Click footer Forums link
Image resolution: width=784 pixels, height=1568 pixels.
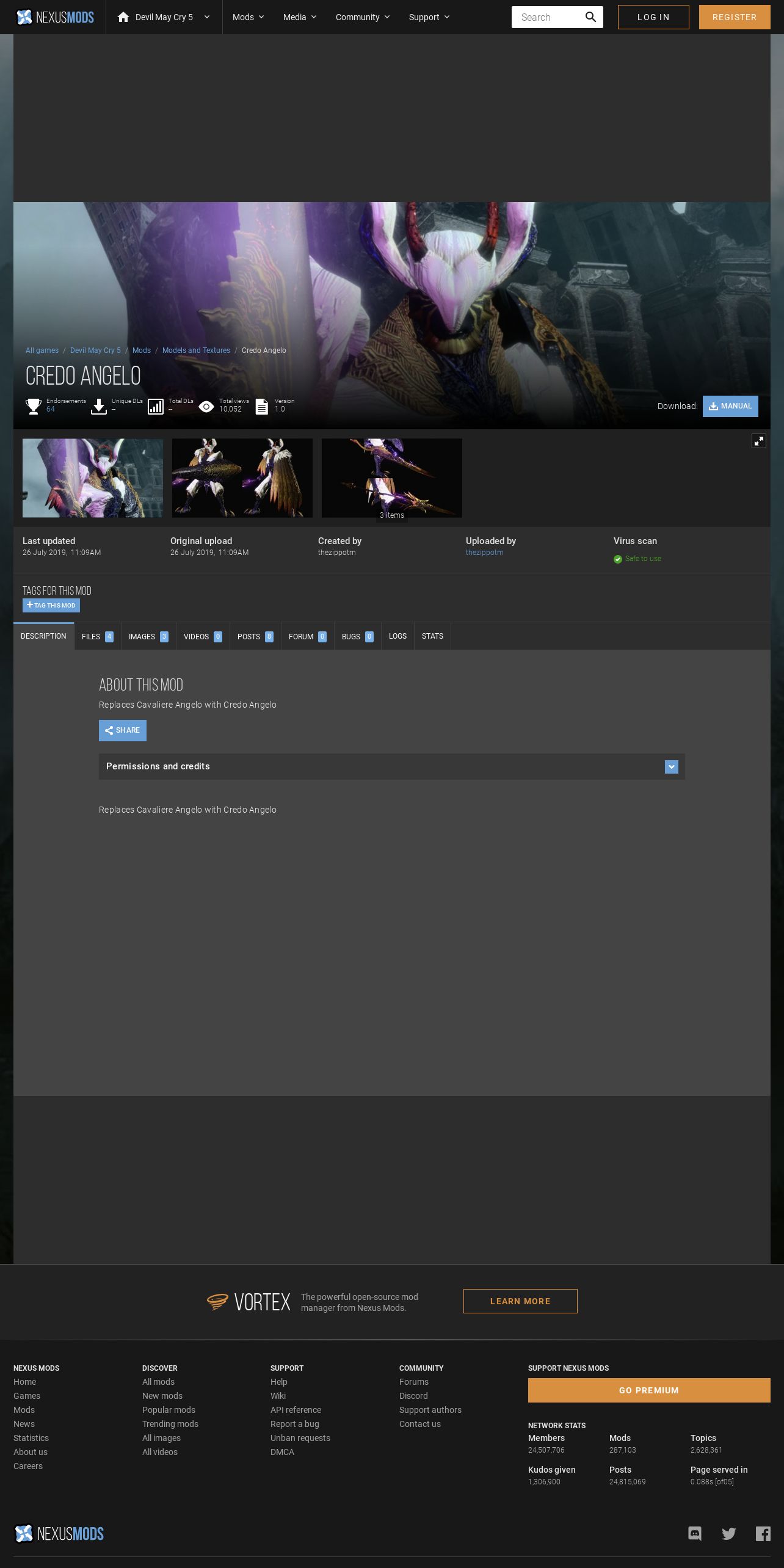(414, 1382)
